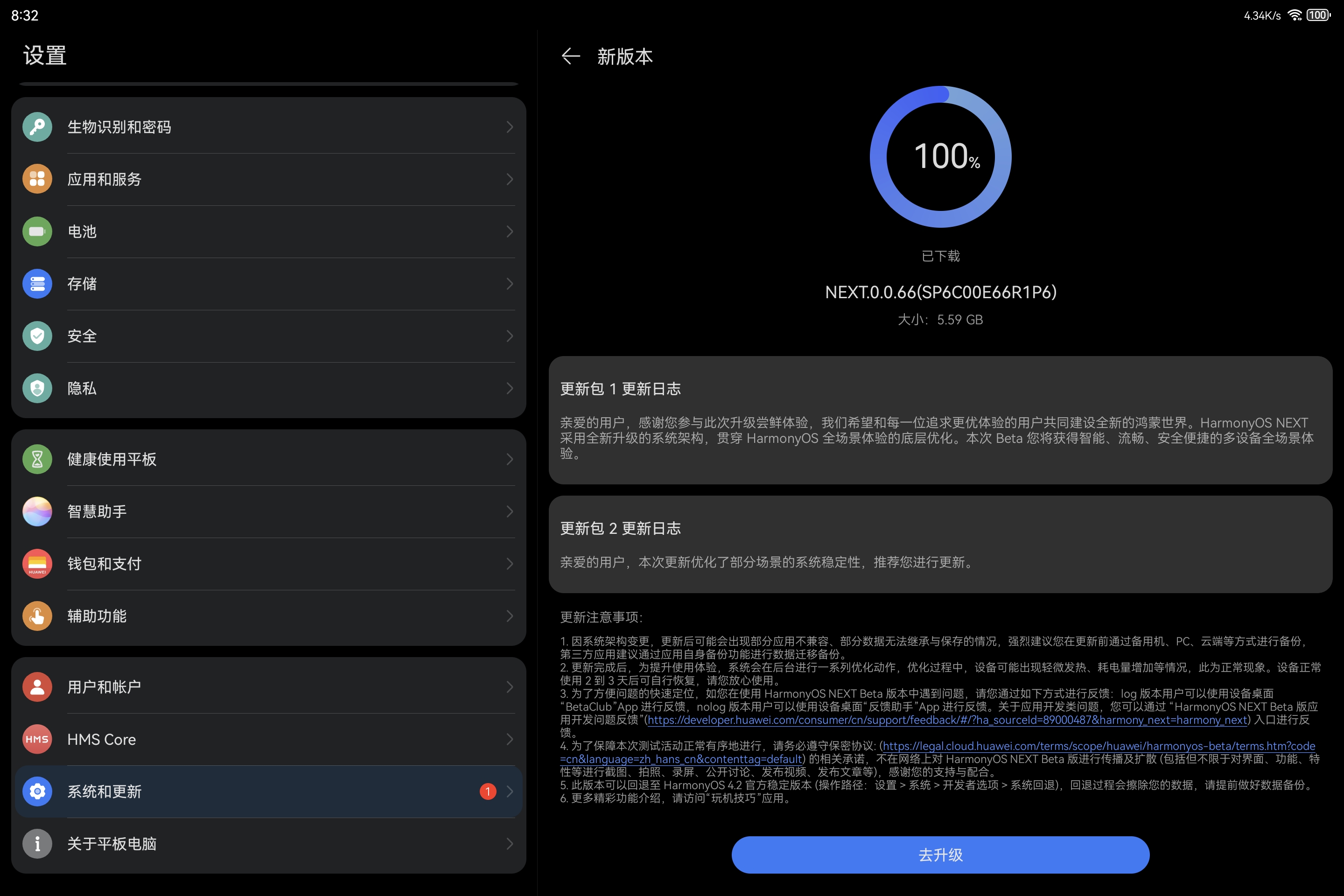The image size is (1344, 896).
Task: Tap the info icon for 关于平板电脑
Action: tap(37, 843)
